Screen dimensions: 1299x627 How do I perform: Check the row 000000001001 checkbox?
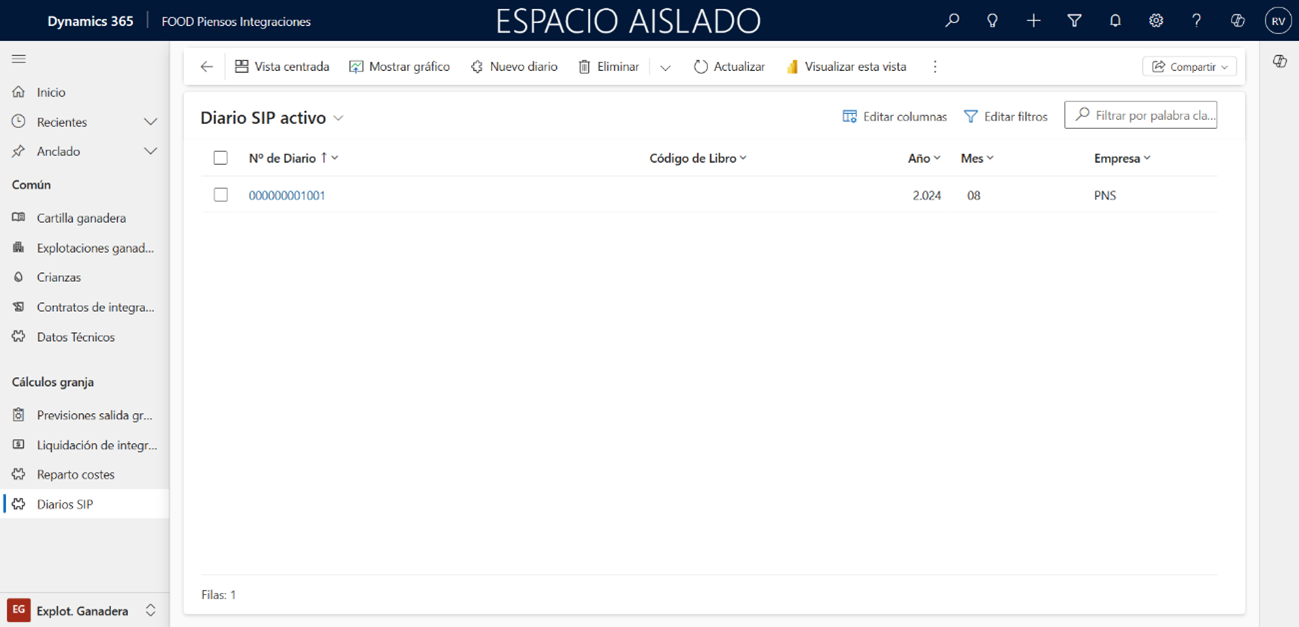(x=221, y=195)
